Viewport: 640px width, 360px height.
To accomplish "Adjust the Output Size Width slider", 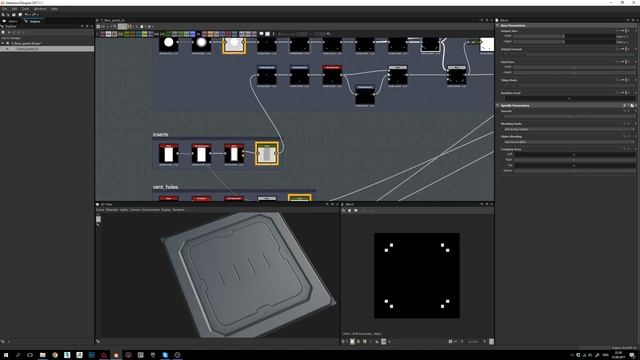I will click(564, 36).
